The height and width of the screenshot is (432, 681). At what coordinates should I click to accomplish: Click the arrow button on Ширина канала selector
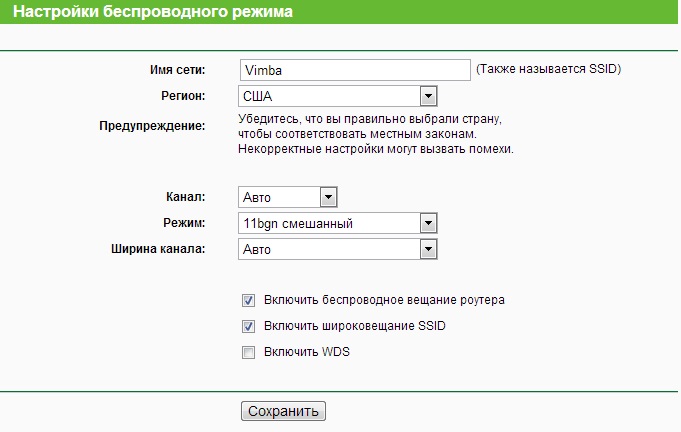point(428,248)
